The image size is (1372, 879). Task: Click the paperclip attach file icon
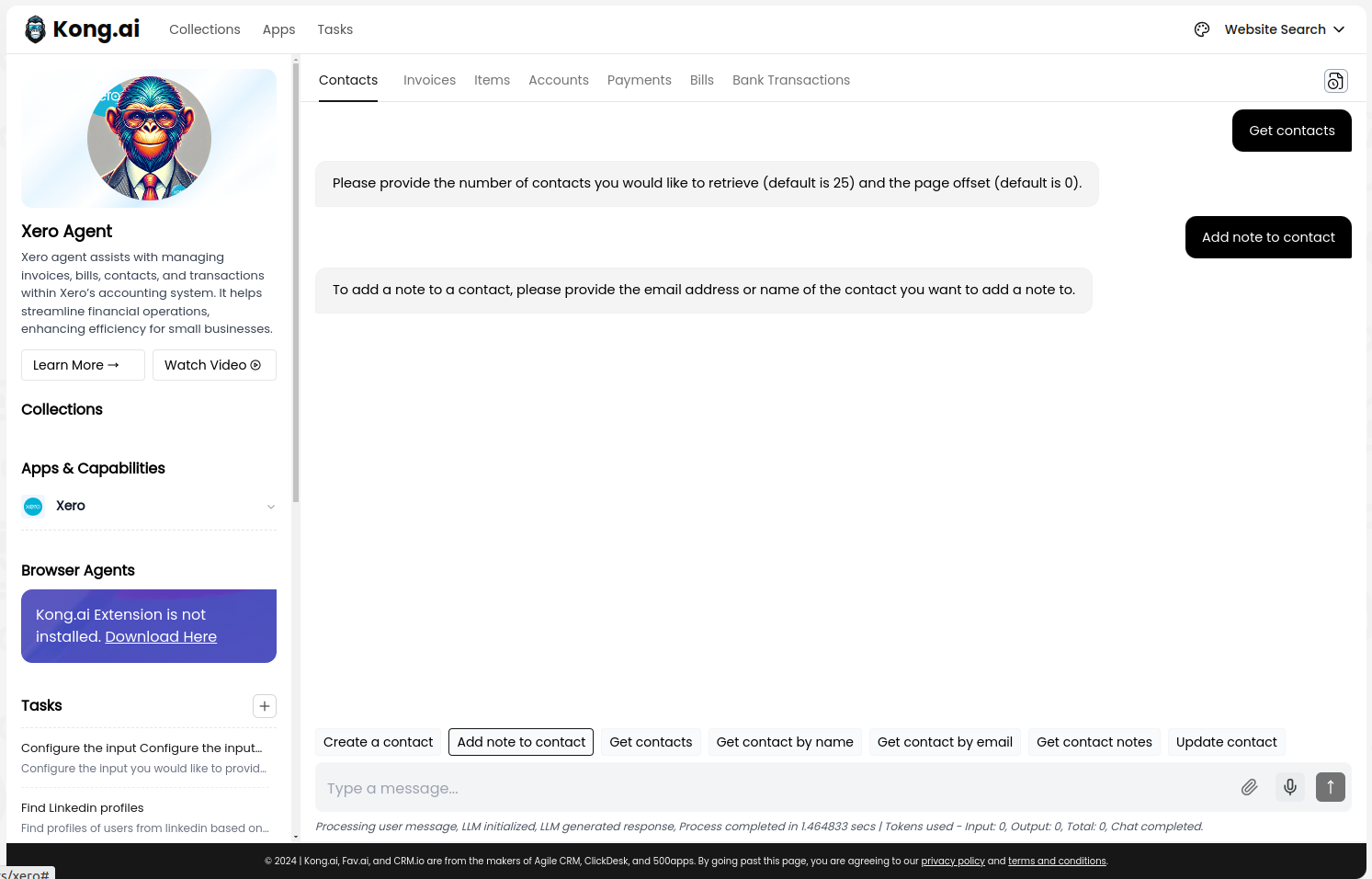1249,787
